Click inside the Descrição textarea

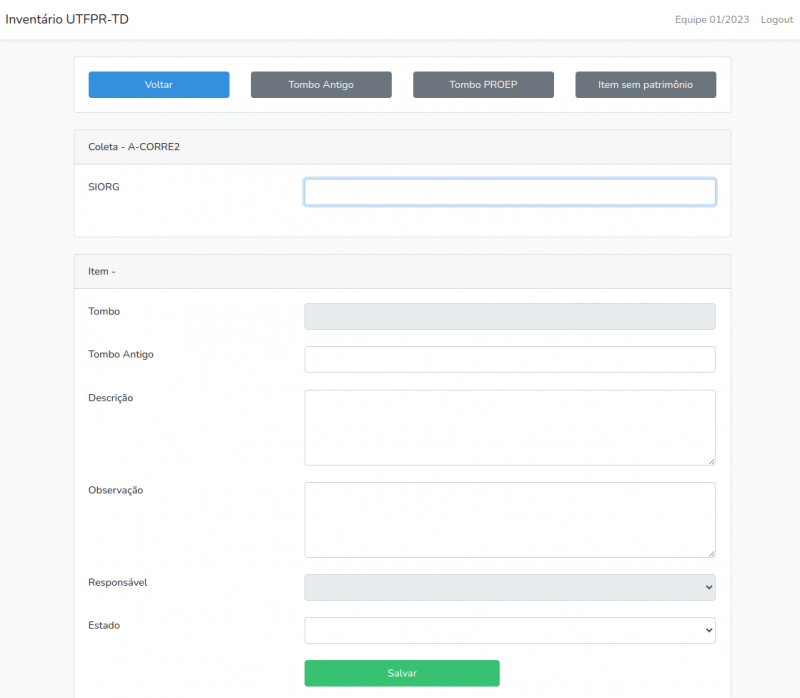tap(510, 428)
